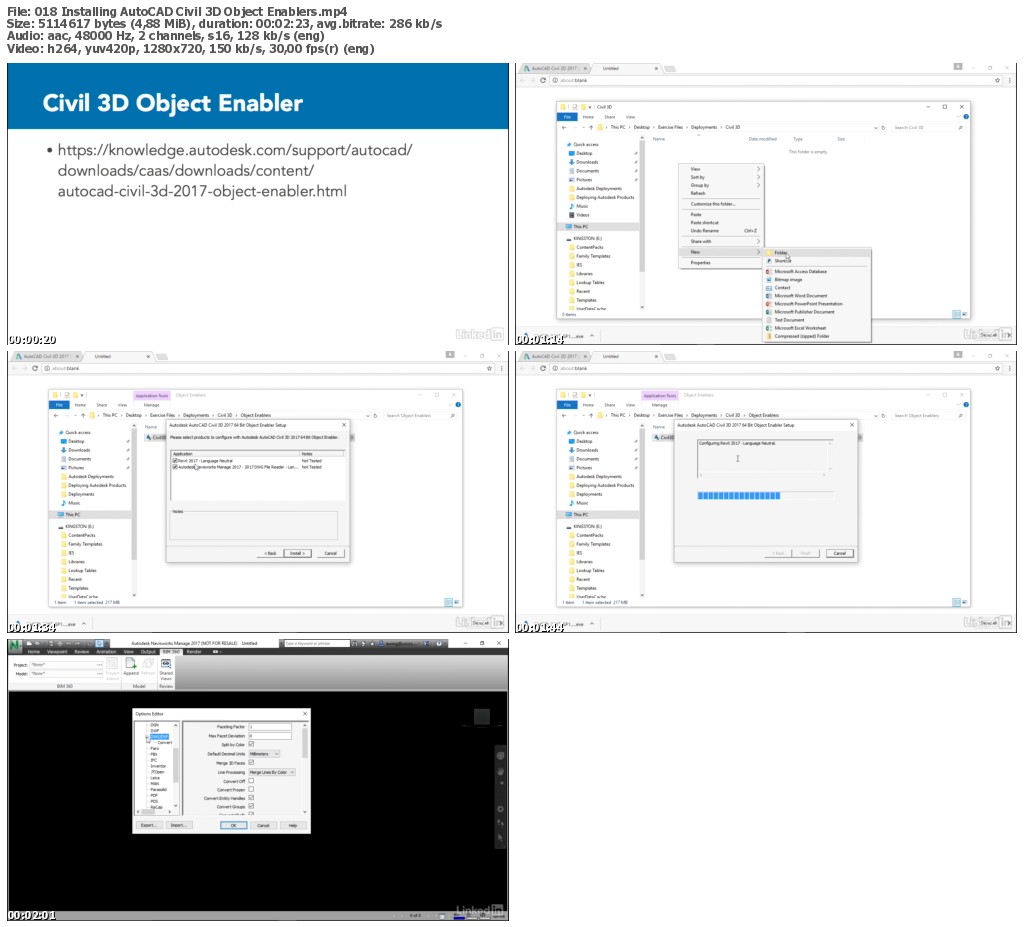Select the arrow Select tool on Navisworks navigation bar
1024x927 pixels.
point(500,838)
